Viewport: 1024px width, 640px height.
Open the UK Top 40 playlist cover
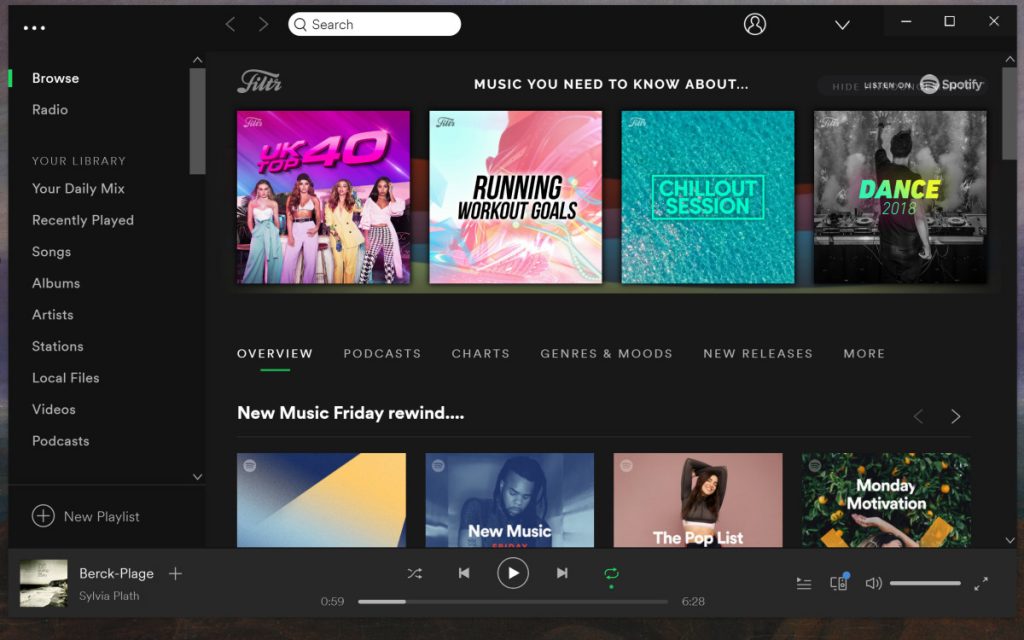323,197
